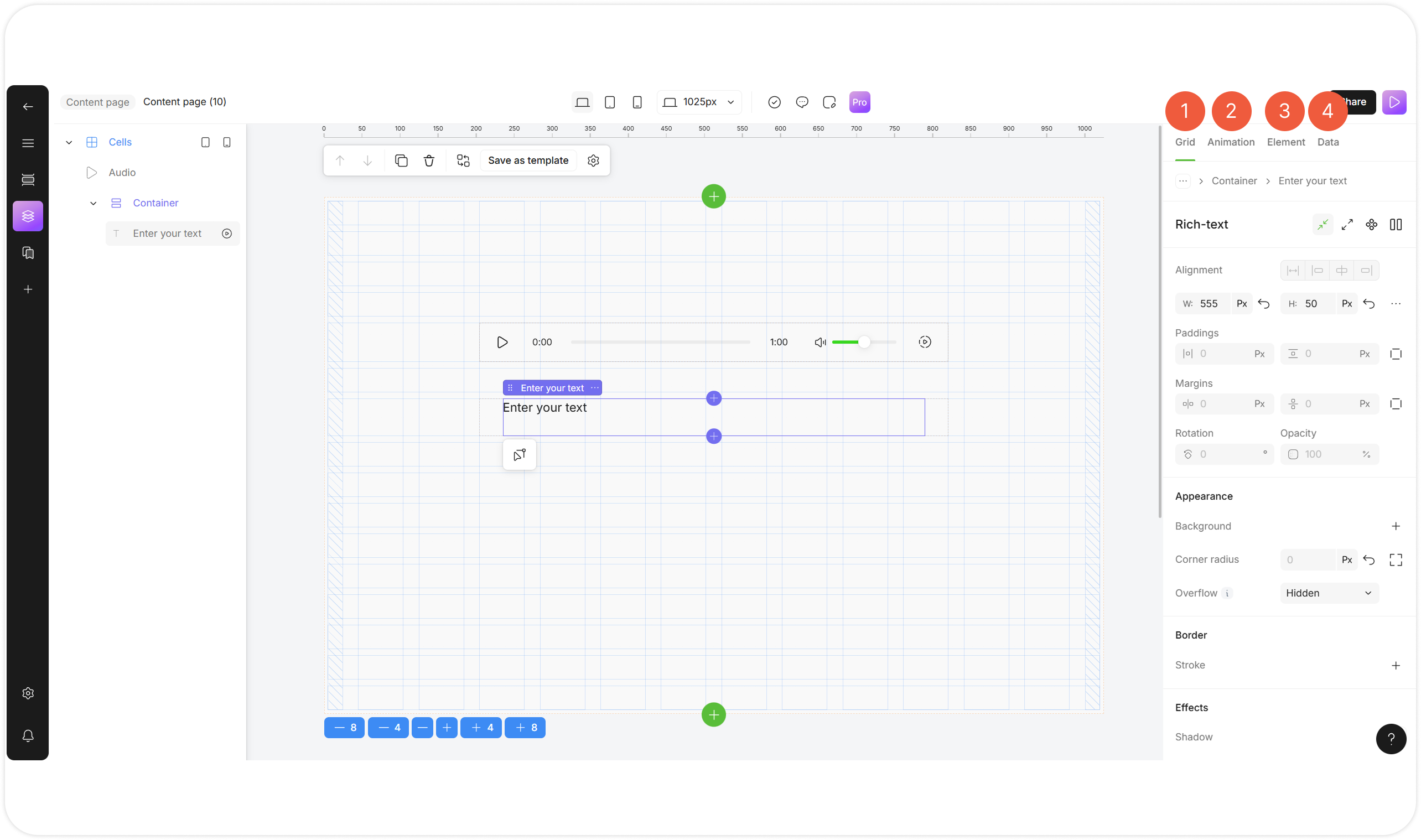Image resolution: width=1421 pixels, height=840 pixels.
Task: Click the mute speaker icon on audio player
Action: point(820,342)
